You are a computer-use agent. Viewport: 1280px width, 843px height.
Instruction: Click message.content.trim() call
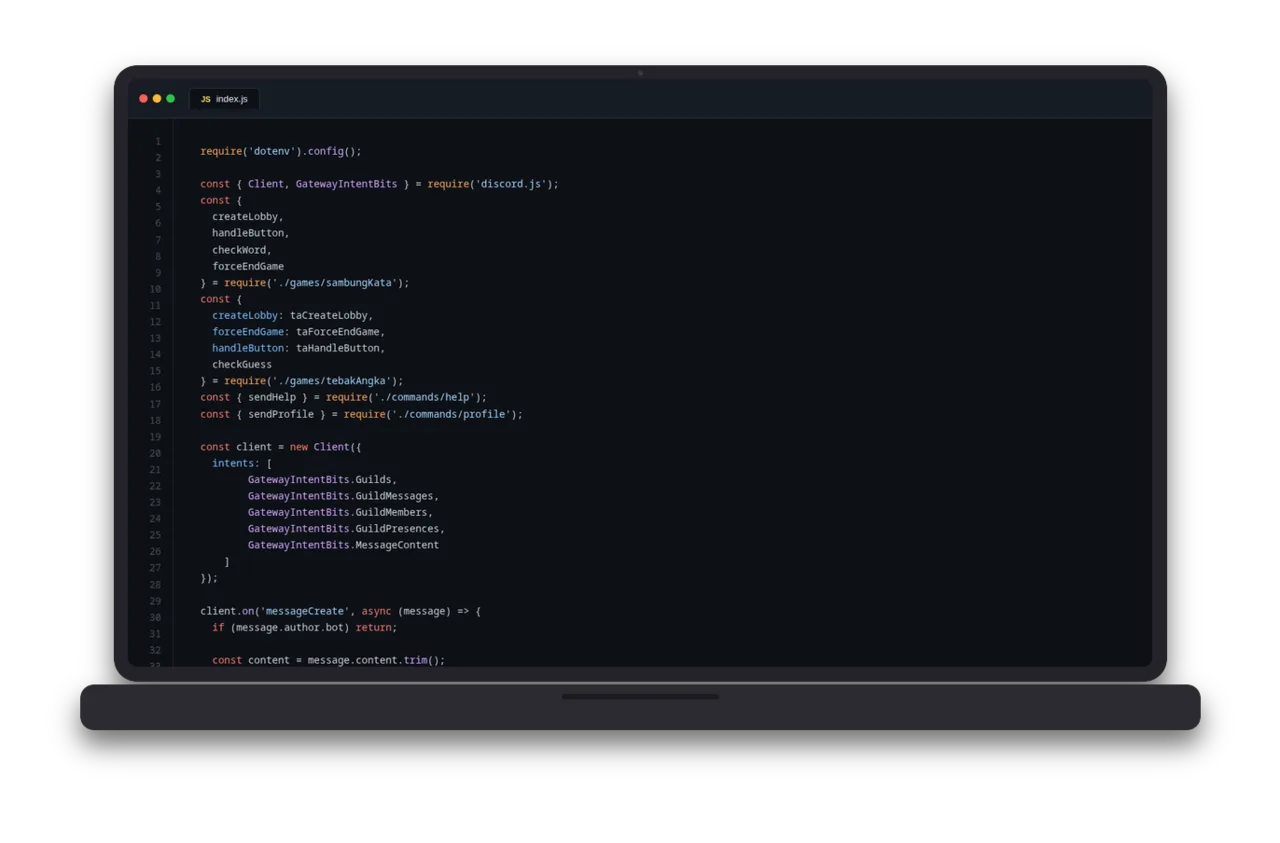374,660
